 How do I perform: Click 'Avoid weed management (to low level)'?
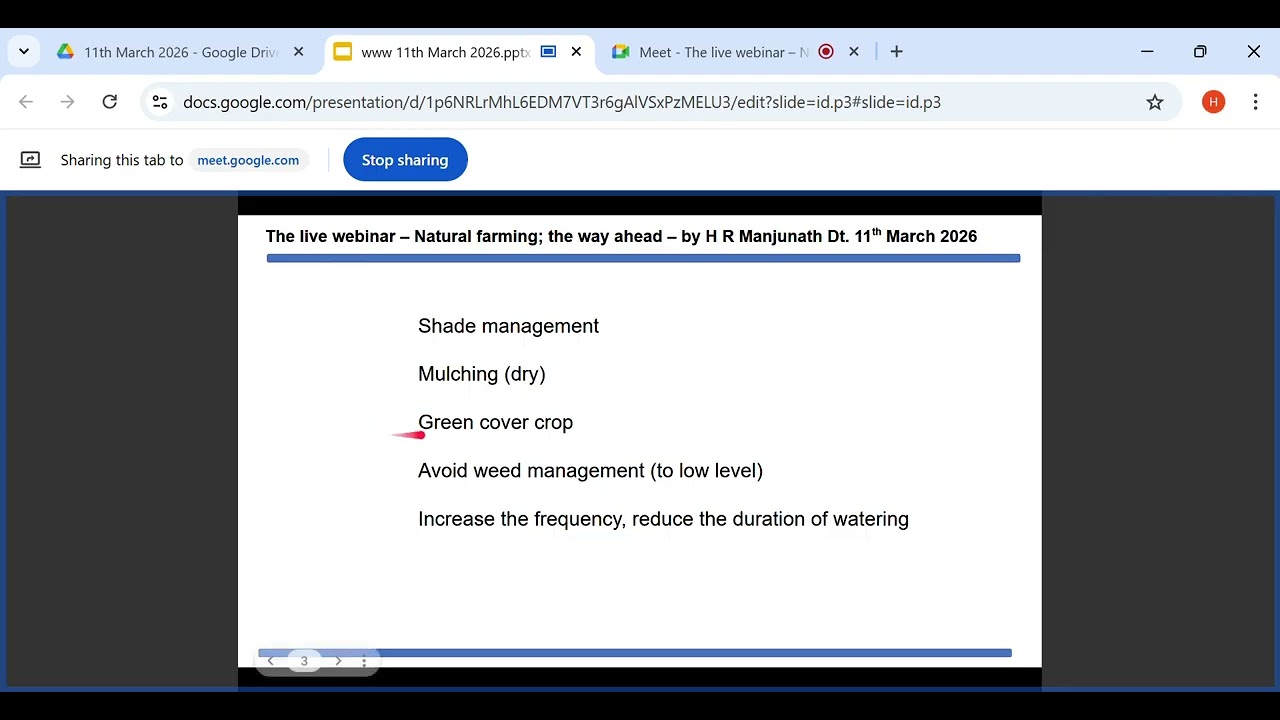(x=590, y=471)
